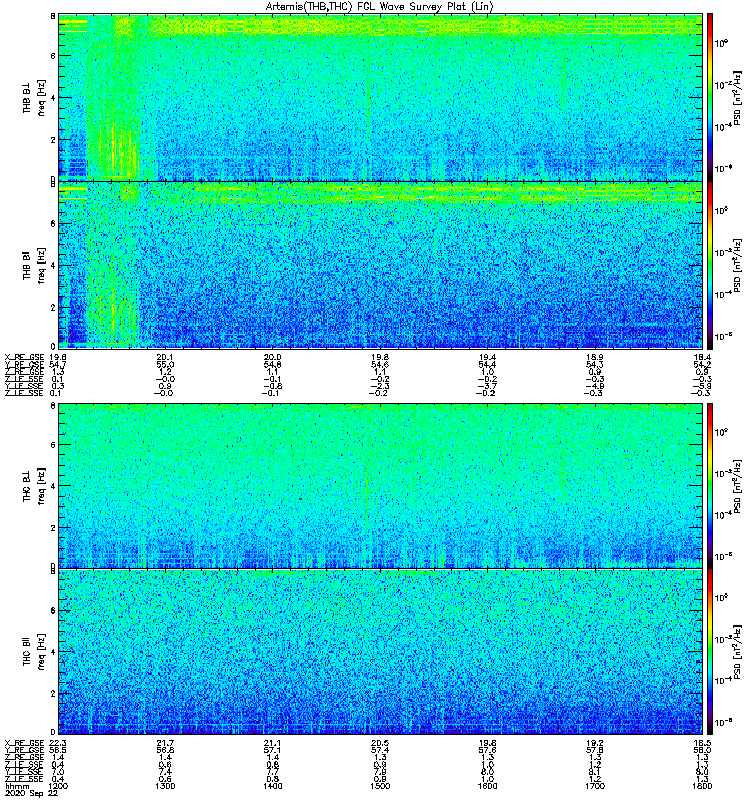Click the plot title 'Artemis(THB,THC) FGL Wave Survey Plot'
This screenshot has width=750, height=800.
coord(379,6)
